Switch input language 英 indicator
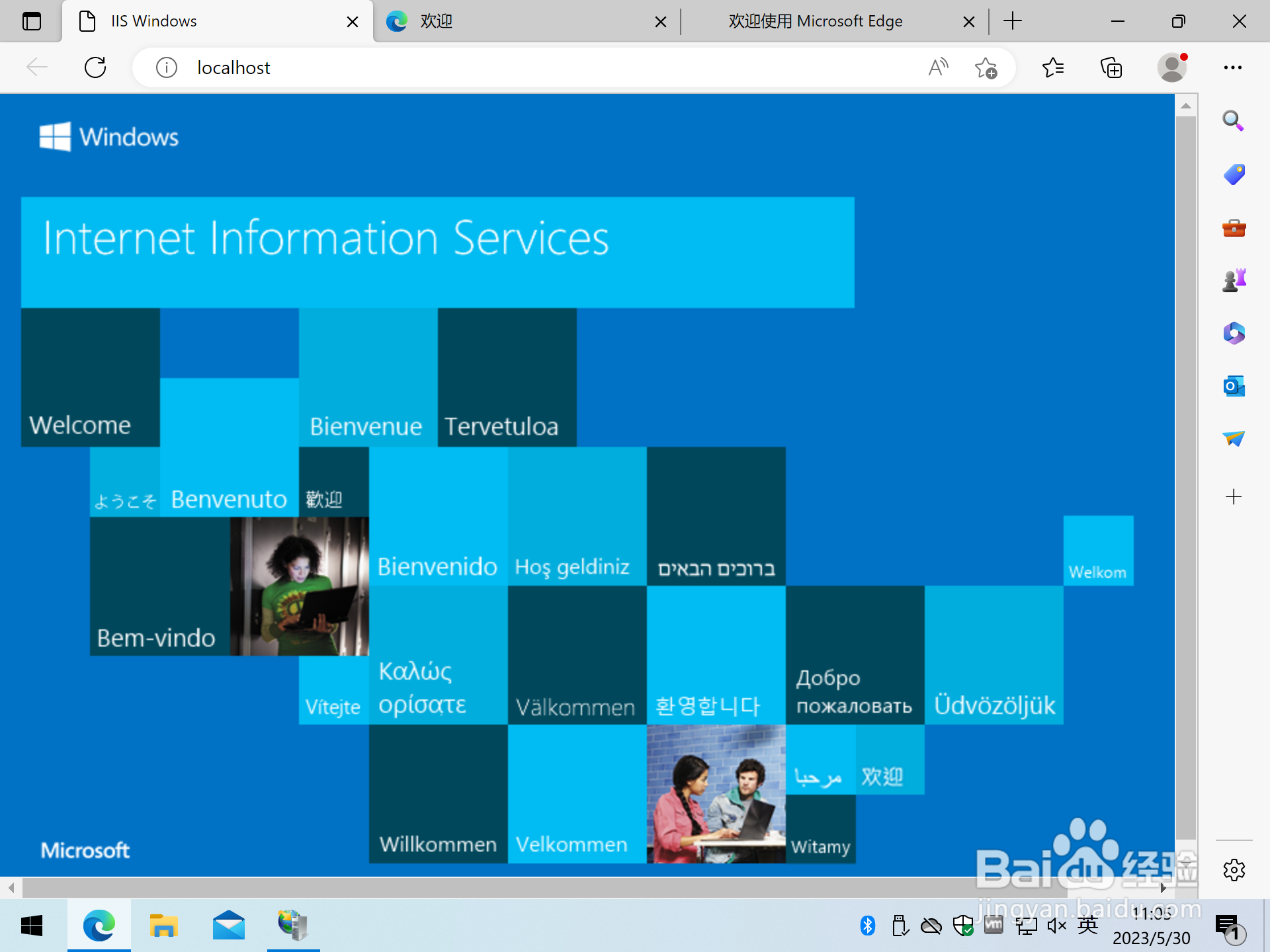The height and width of the screenshot is (952, 1270). [x=1088, y=926]
